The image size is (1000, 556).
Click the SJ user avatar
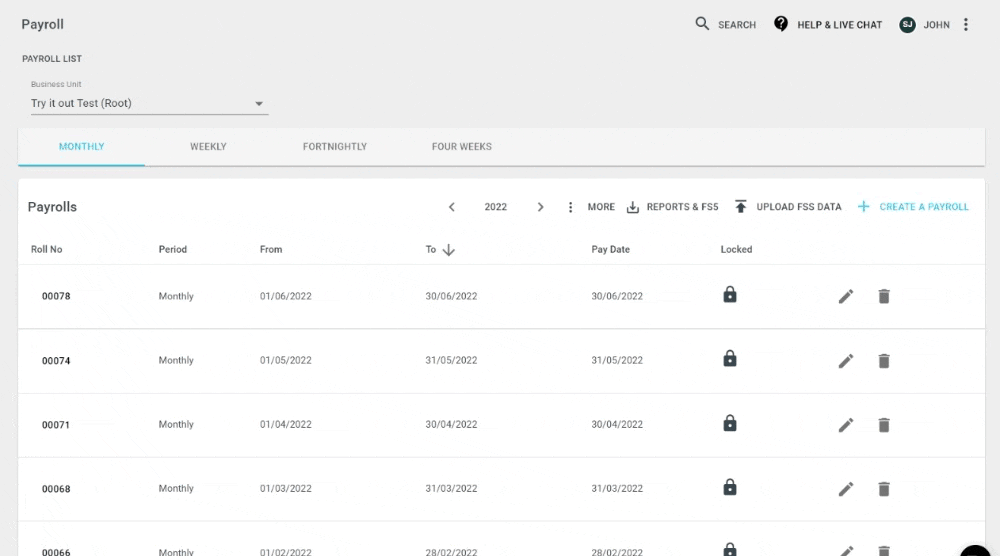coord(908,25)
